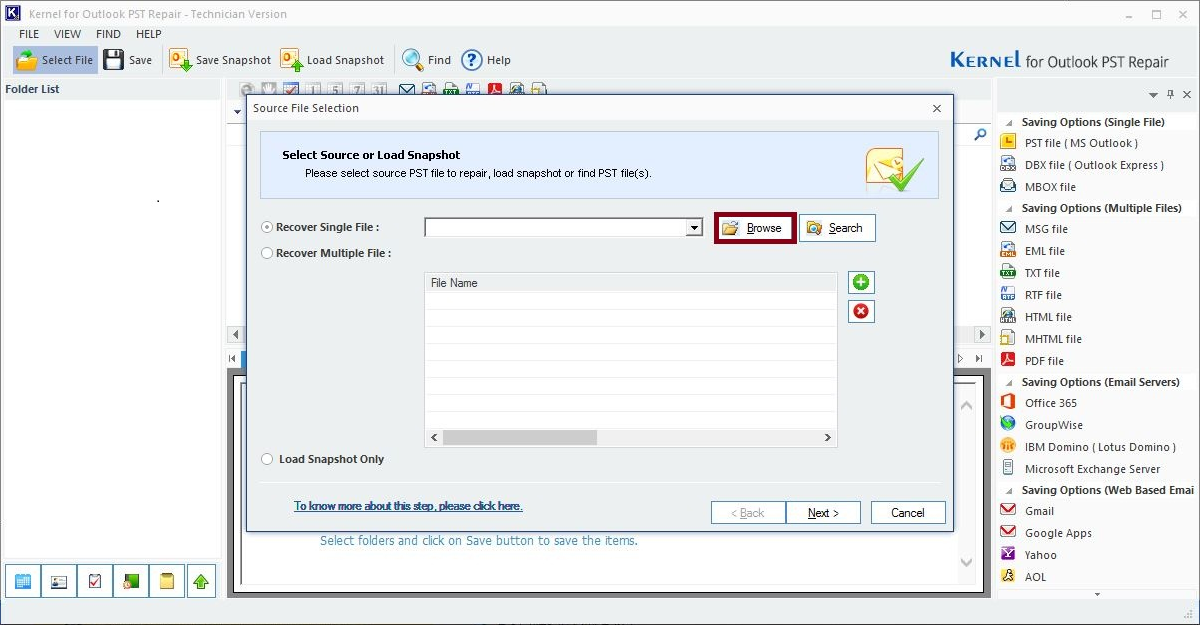Screen dimensions: 1200x625
Task: Open the VIEW menu
Action: click(68, 34)
